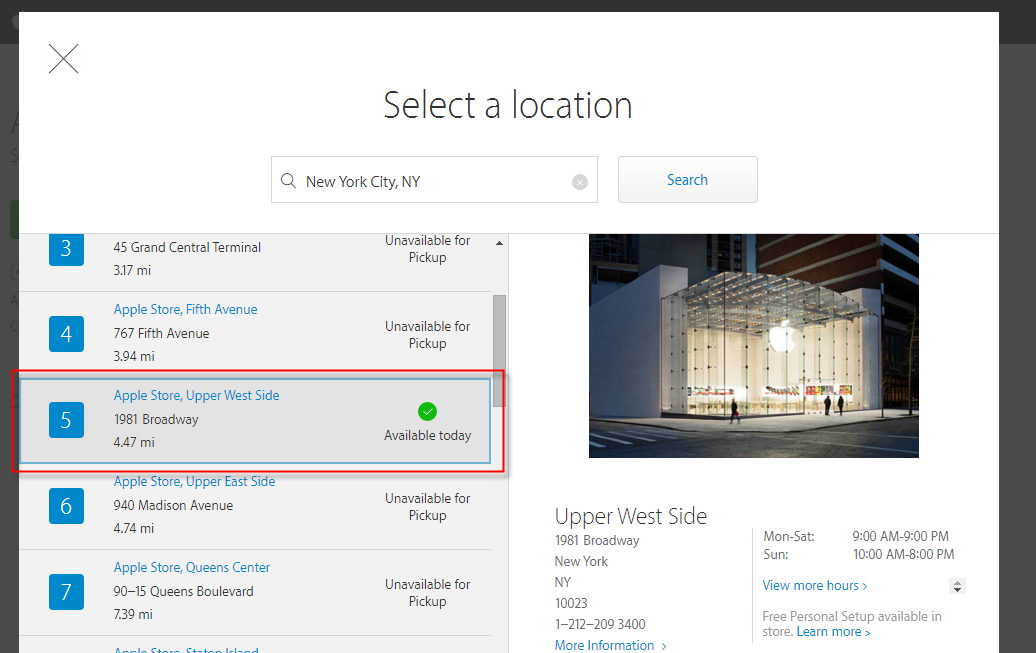Click the 4.74 mi distance text

pyautogui.click(x=133, y=528)
